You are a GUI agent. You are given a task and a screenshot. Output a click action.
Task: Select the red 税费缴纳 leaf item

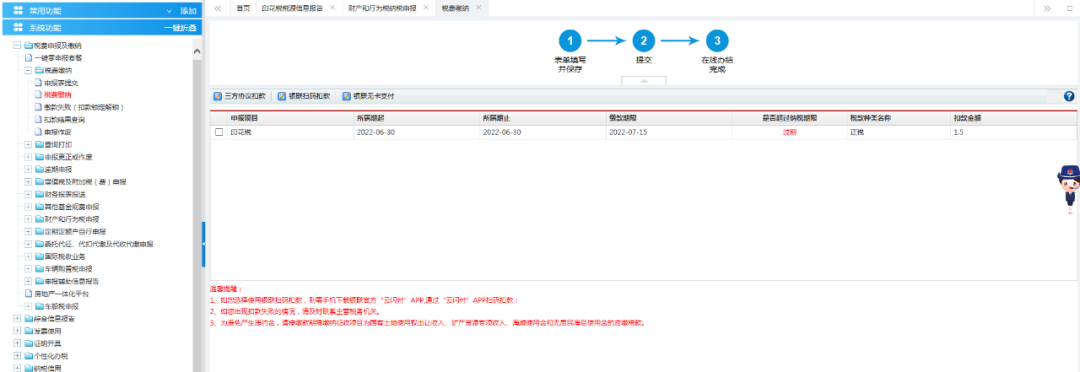click(x=57, y=94)
